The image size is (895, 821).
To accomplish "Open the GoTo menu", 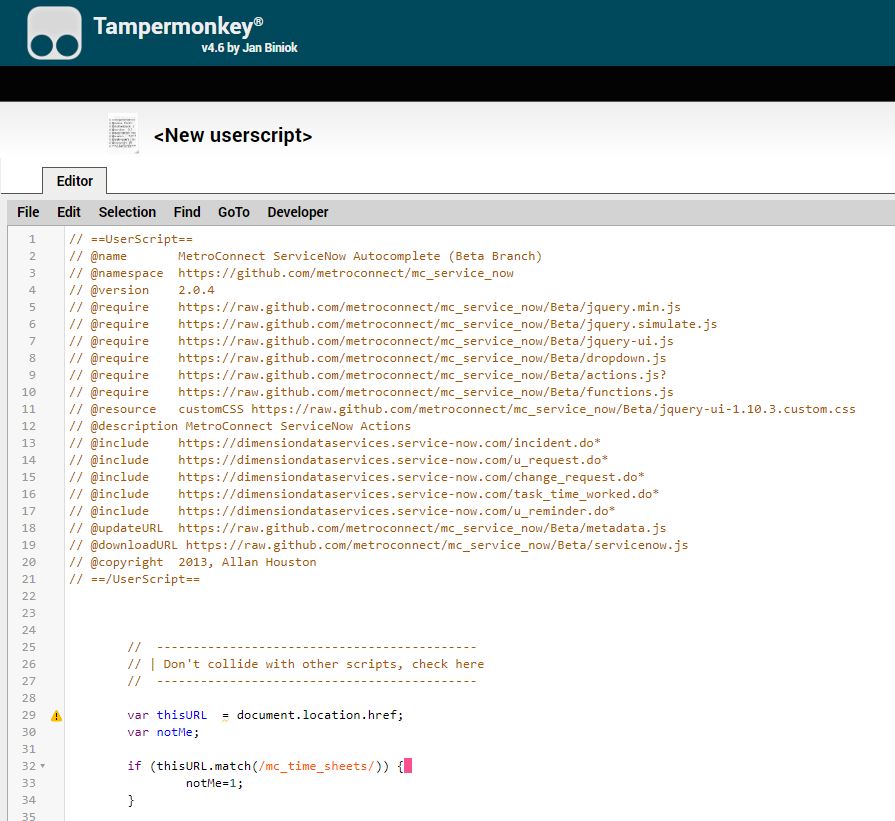I will click(x=233, y=212).
